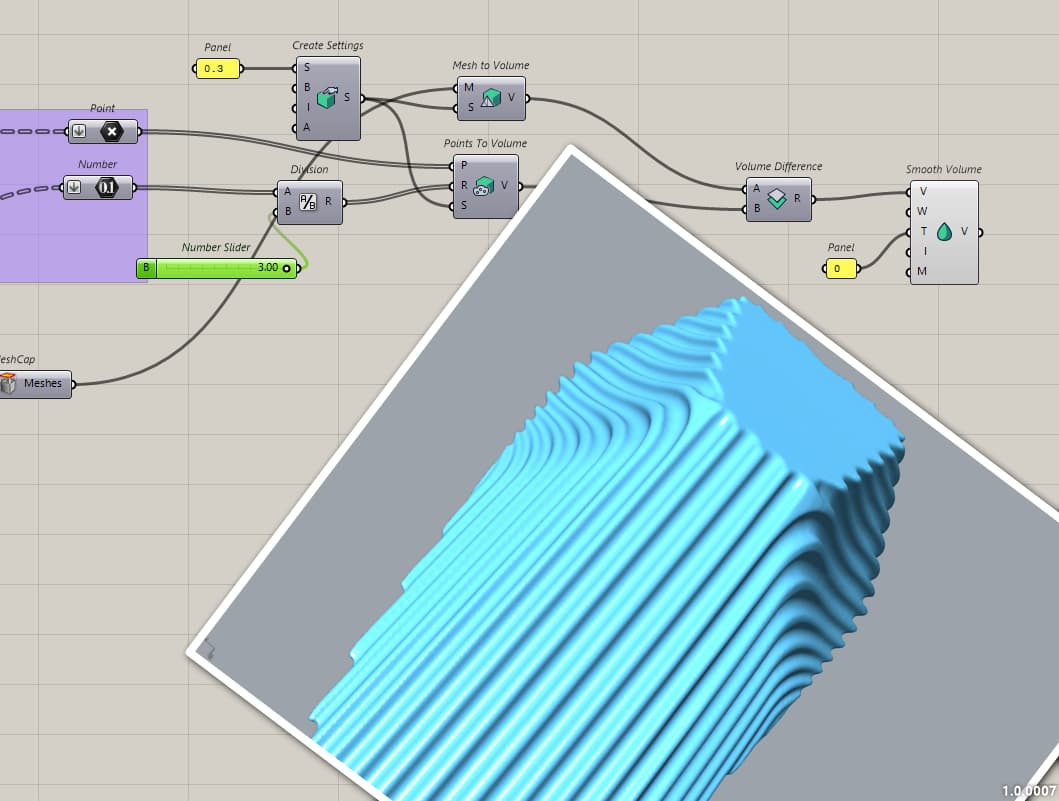Viewport: 1059px width, 801px height.
Task: Click the Volume Difference component icon
Action: (x=777, y=199)
